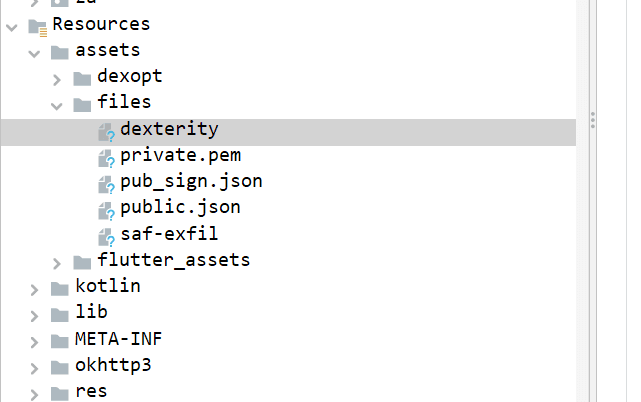This screenshot has width=641, height=402.
Task: Click the assets folder icon
Action: click(60, 52)
